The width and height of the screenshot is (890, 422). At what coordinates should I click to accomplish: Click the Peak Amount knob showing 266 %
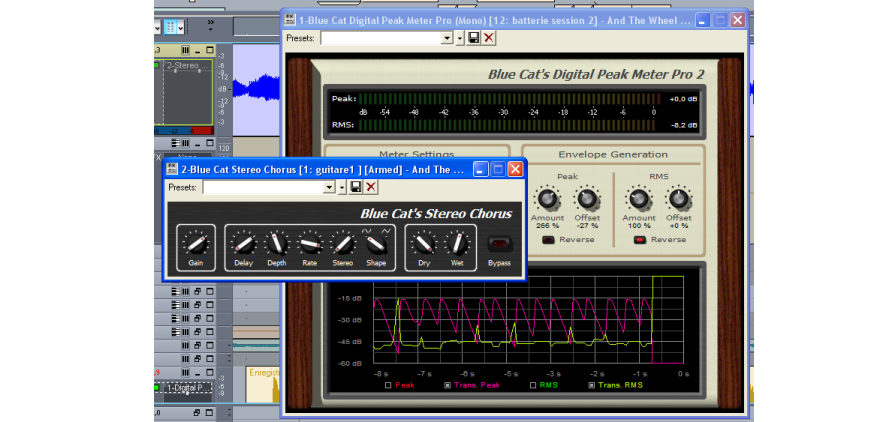coord(548,199)
